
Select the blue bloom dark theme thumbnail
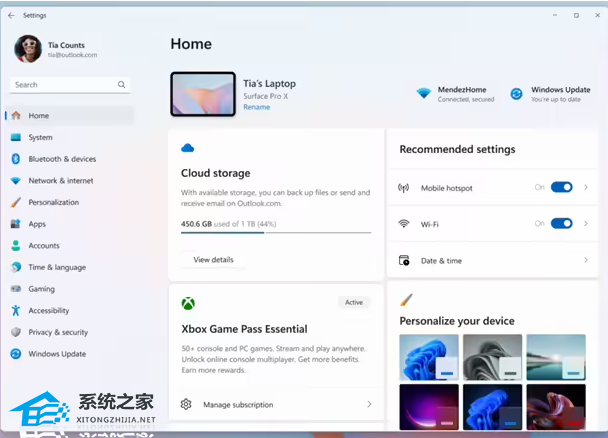[492, 407]
